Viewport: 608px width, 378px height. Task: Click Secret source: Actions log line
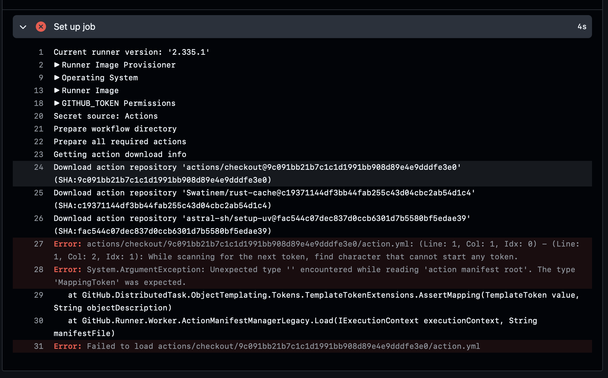[x=105, y=116]
